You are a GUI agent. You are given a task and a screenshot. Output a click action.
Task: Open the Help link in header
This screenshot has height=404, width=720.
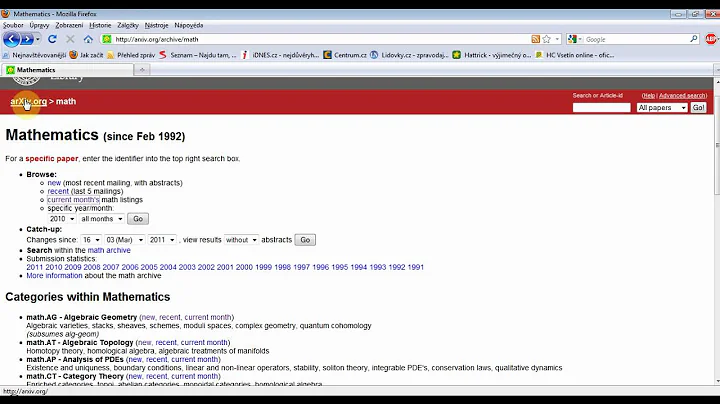click(649, 95)
